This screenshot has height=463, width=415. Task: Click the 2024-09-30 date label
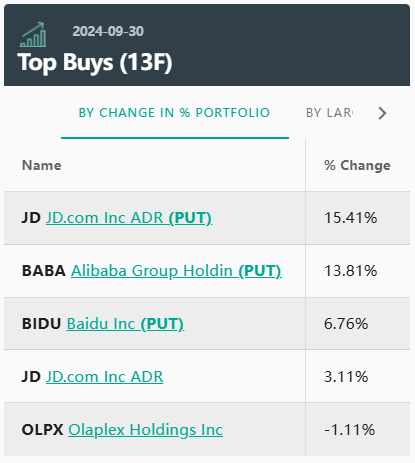click(108, 31)
